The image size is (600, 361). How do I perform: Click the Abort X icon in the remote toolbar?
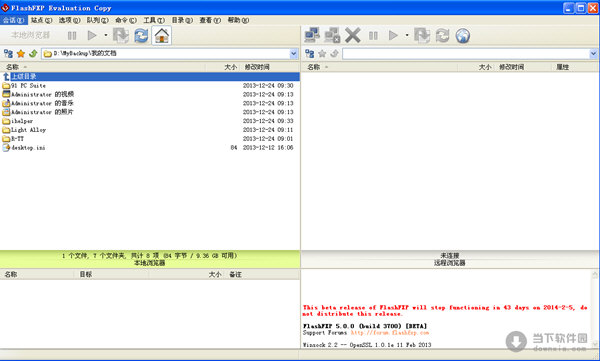point(352,35)
